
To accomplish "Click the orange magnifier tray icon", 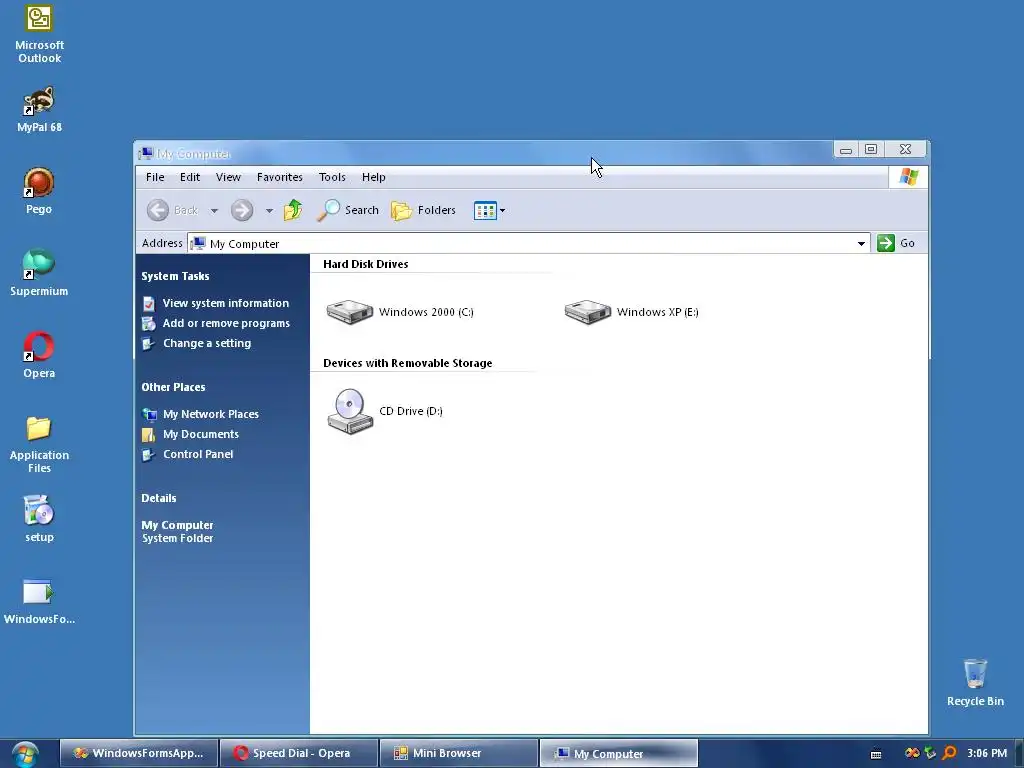I will (x=950, y=753).
